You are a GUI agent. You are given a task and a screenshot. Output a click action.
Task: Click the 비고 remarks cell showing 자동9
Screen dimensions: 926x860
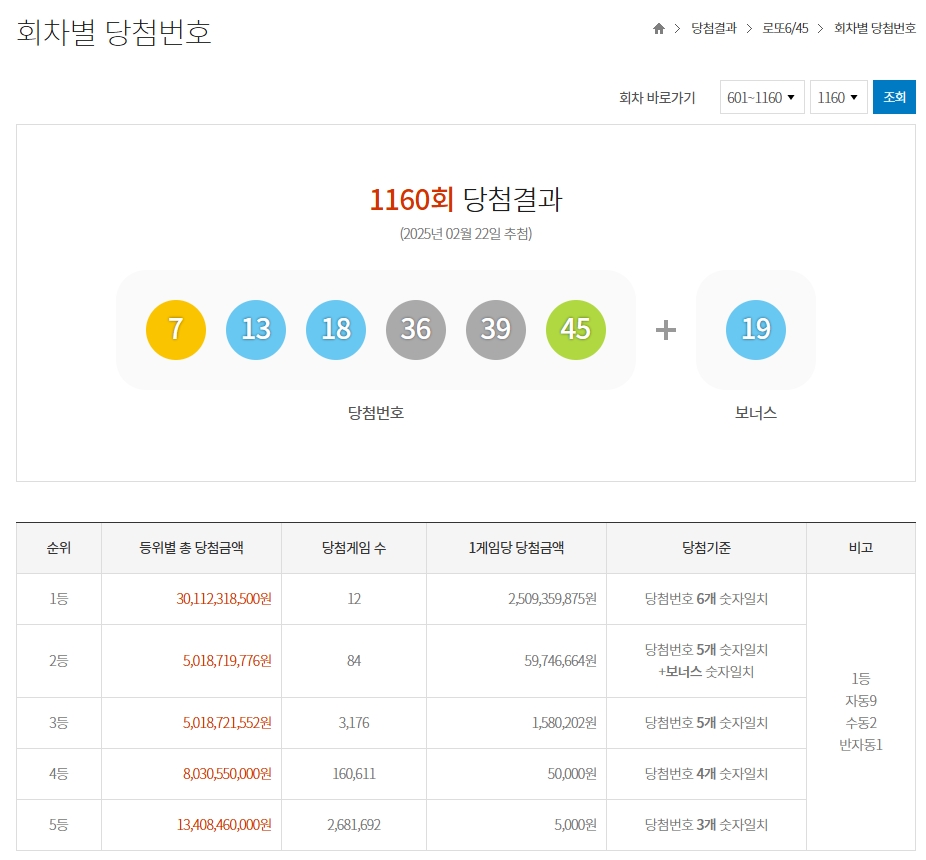[861, 711]
